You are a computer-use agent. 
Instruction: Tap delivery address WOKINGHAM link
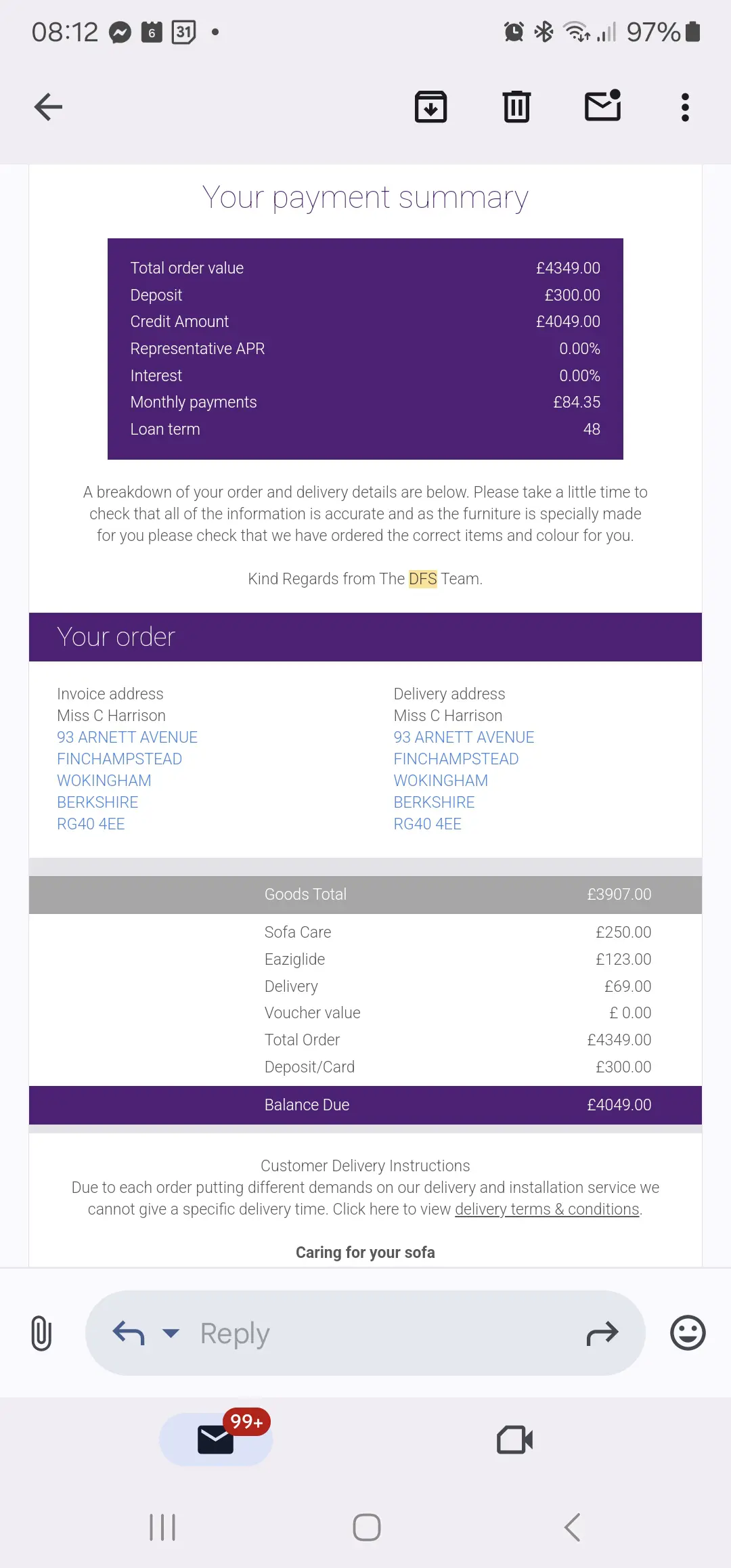point(441,781)
